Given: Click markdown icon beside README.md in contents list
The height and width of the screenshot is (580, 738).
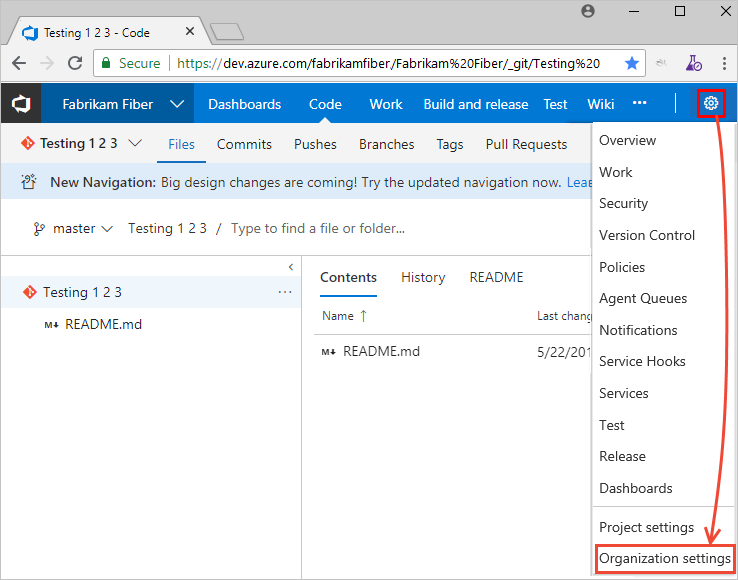Looking at the screenshot, I should [329, 352].
